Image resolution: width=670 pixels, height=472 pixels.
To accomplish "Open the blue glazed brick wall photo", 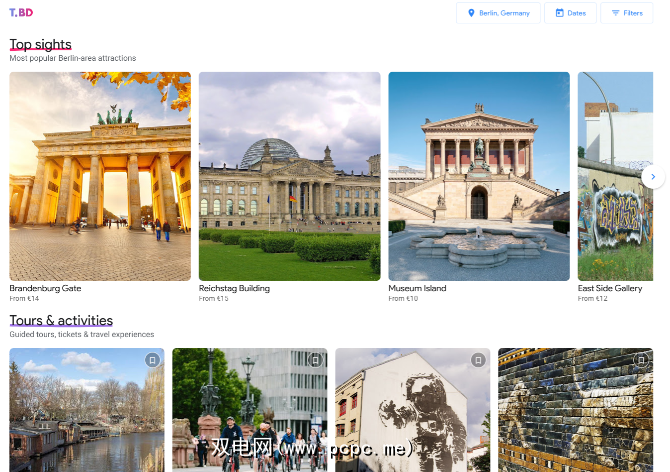I will (576, 410).
